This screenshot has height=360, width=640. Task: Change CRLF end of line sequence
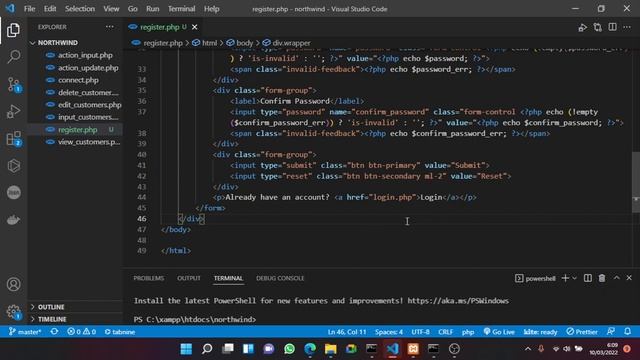pyautogui.click(x=445, y=332)
